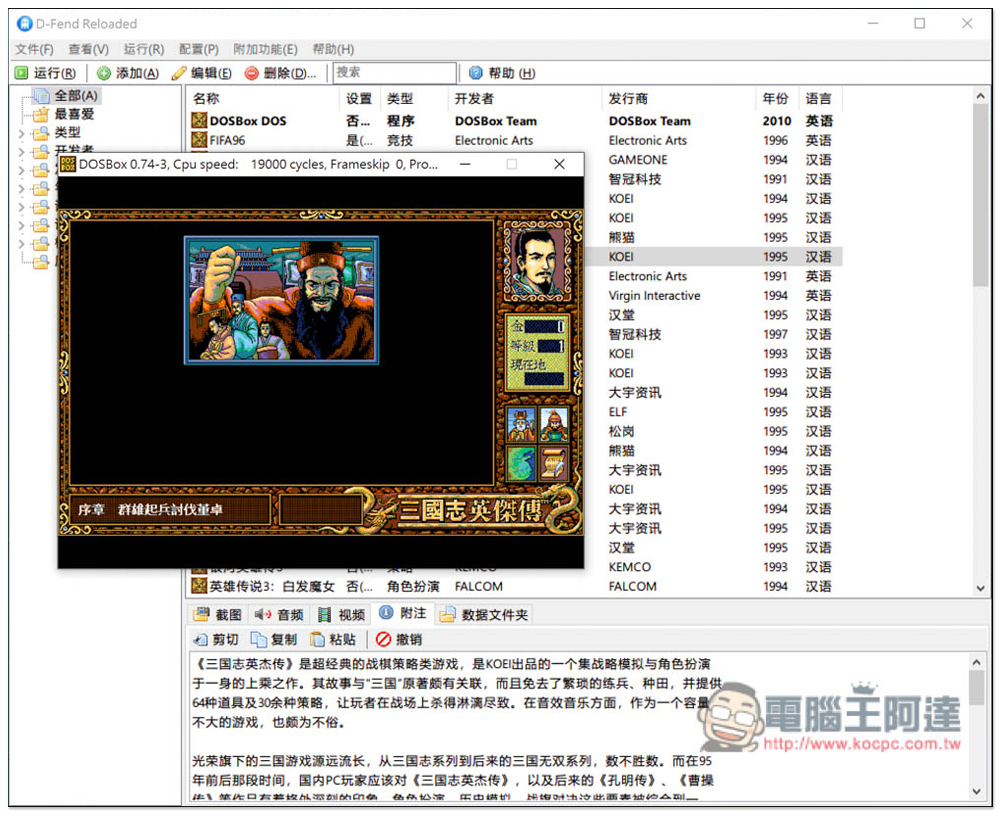Image resolution: width=1000 pixels, height=816 pixels.
Task: Close the DOSBox 0.74-3 window
Action: point(559,165)
